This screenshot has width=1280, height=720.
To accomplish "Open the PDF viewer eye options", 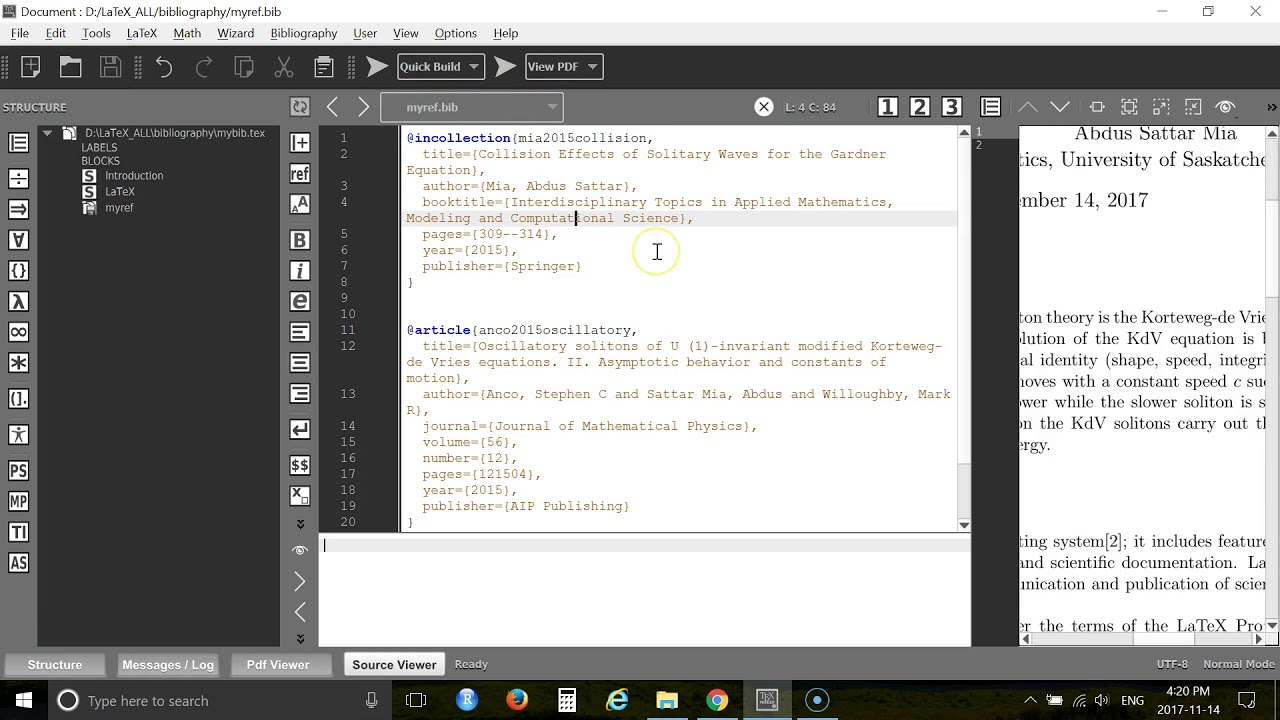I will (x=1226, y=107).
